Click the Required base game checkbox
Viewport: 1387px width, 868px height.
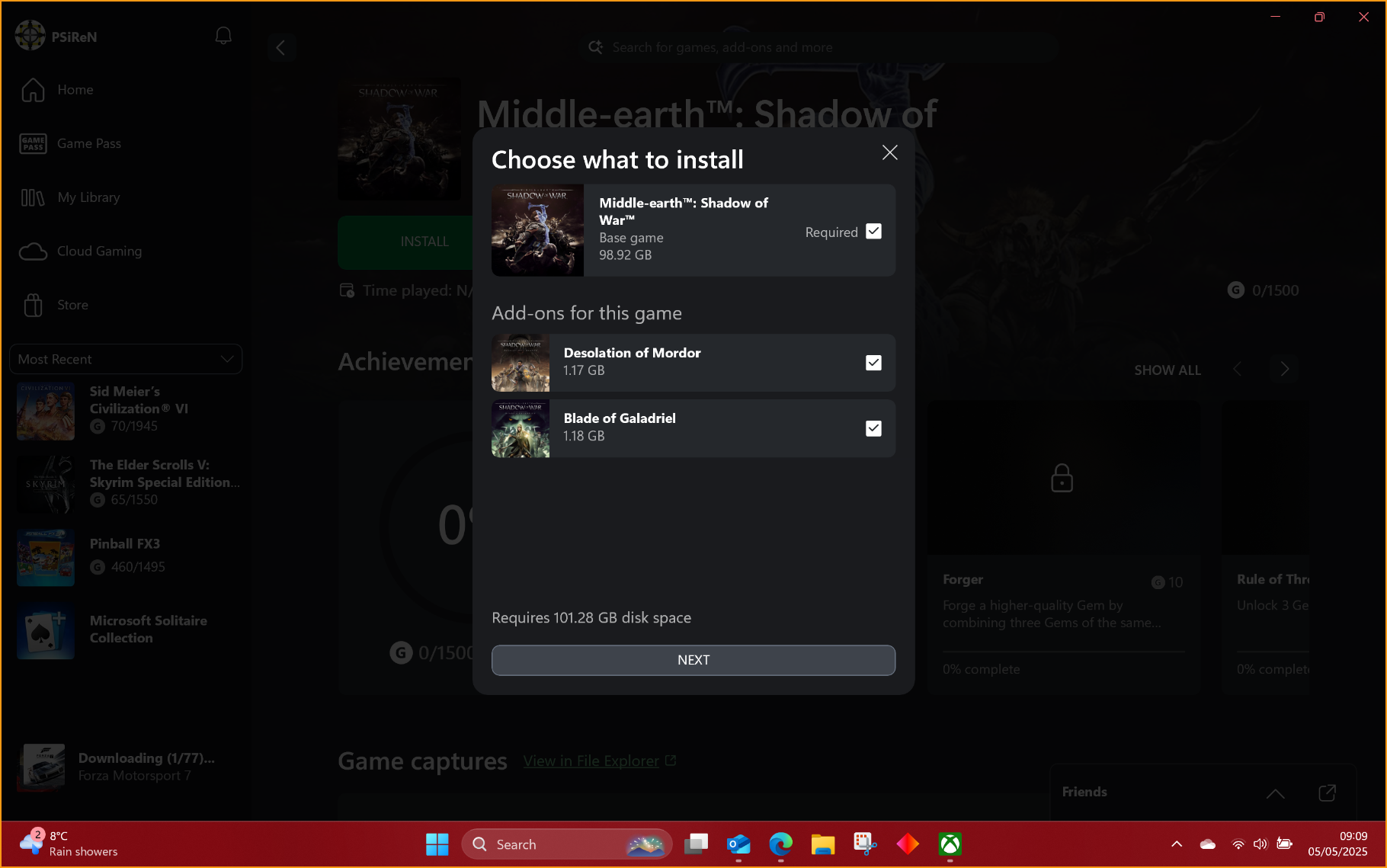point(873,232)
